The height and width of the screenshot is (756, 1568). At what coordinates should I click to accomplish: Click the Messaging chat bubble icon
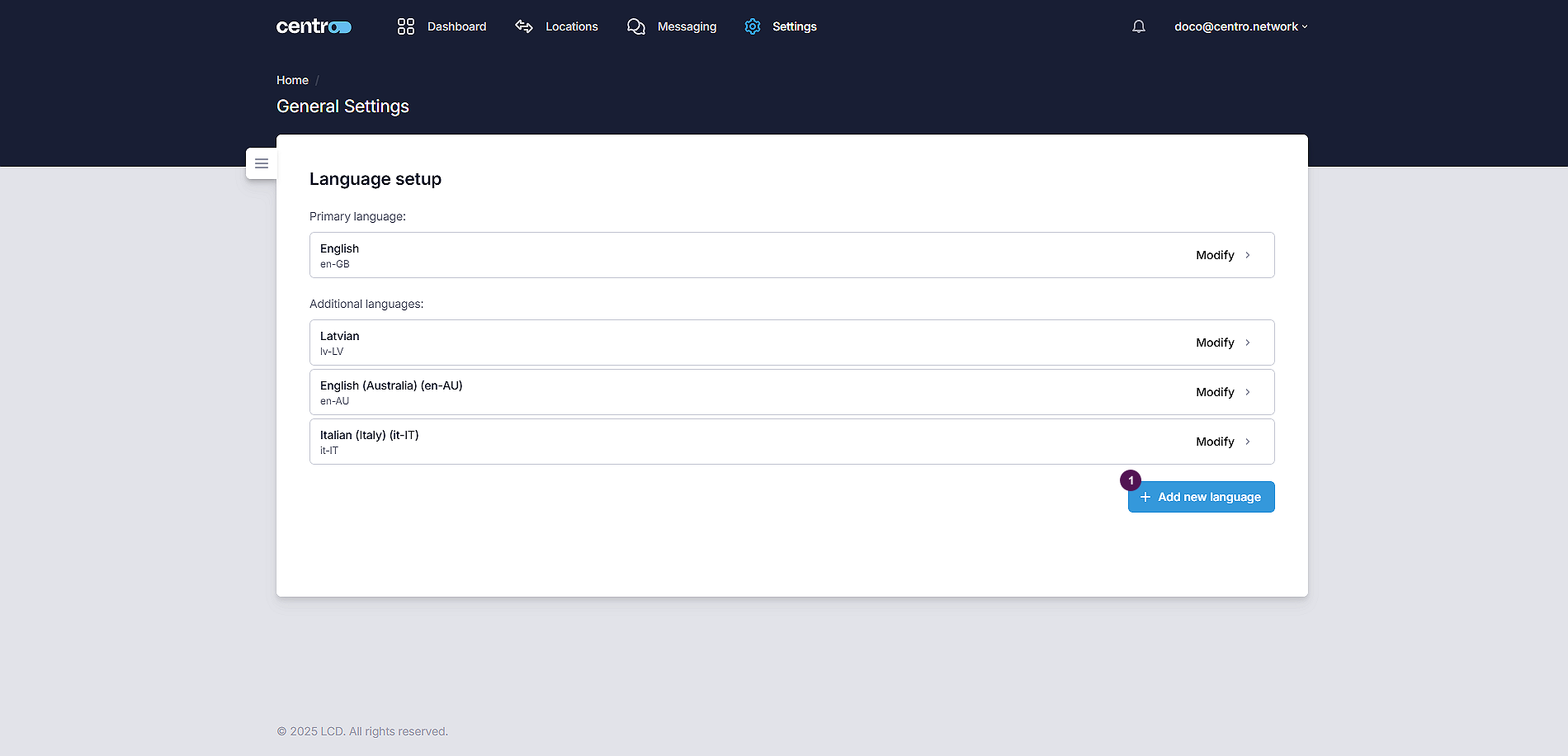pyautogui.click(x=636, y=26)
